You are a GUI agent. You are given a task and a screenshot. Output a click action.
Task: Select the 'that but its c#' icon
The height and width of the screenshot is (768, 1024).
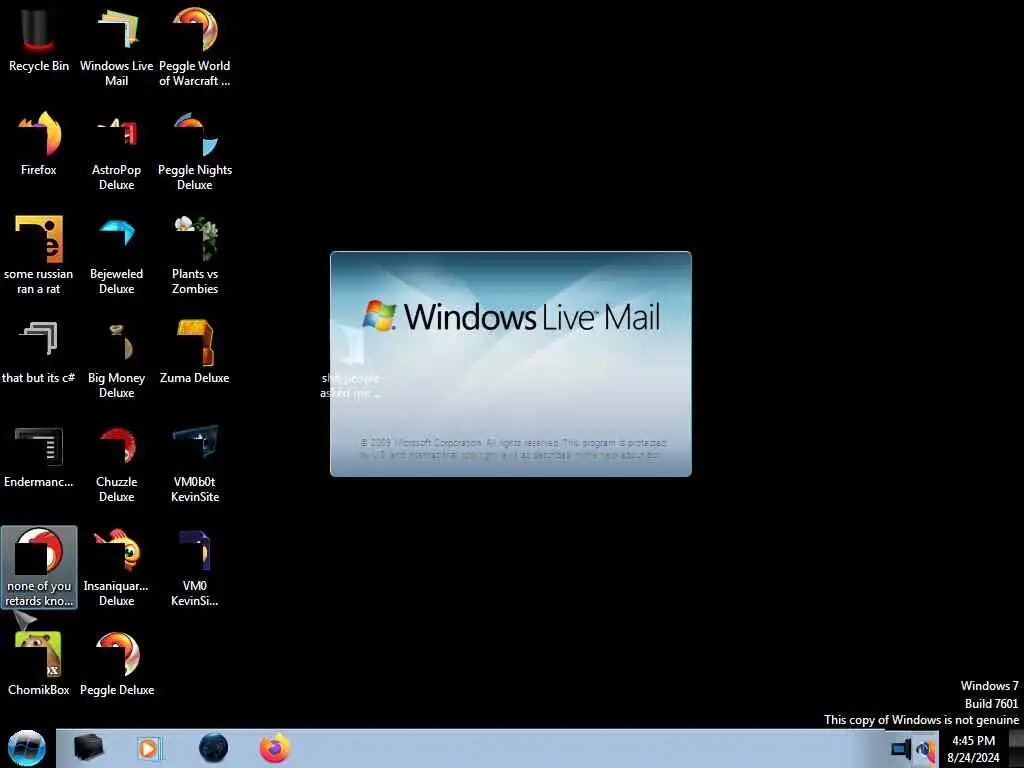(x=39, y=352)
